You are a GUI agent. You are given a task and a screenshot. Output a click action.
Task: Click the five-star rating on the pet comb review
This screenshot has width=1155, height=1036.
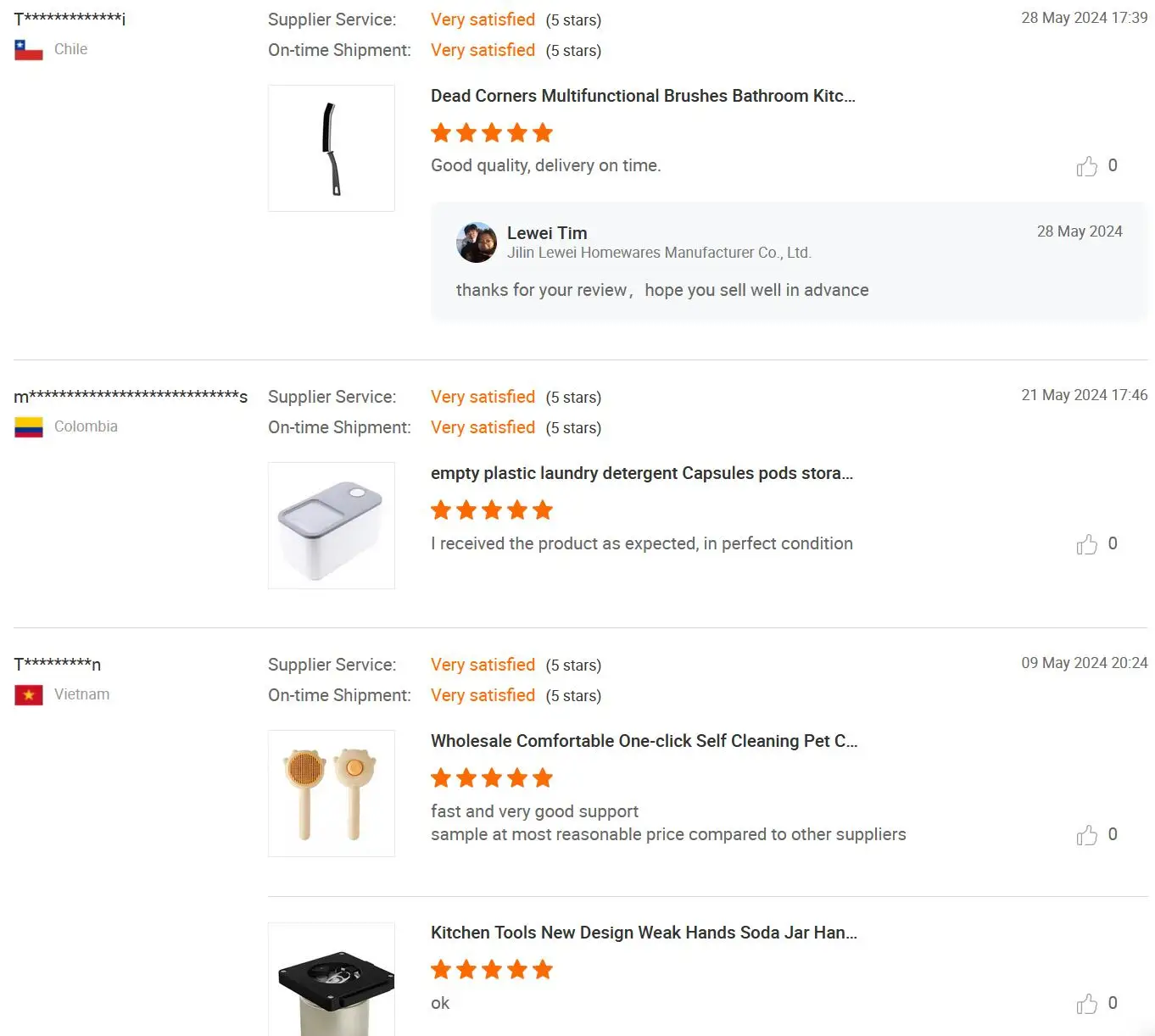coord(492,778)
